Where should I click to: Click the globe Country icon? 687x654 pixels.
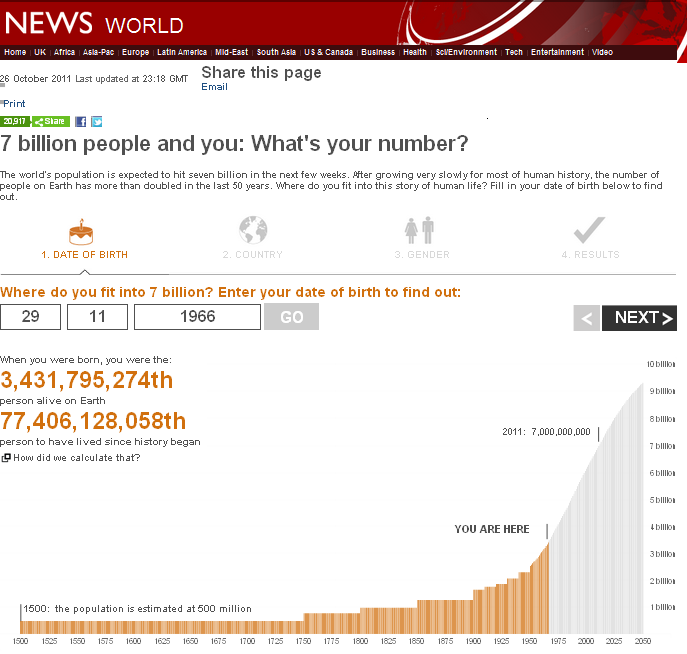(x=253, y=230)
